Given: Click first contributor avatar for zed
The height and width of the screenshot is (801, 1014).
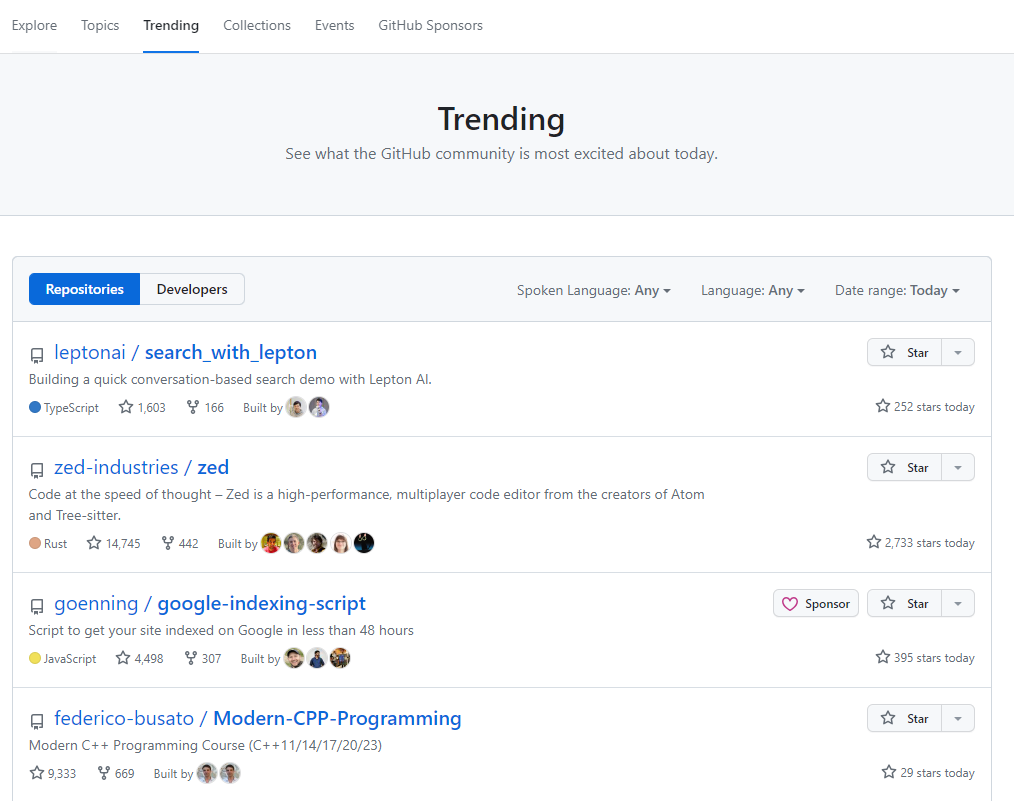Looking at the screenshot, I should coord(271,543).
